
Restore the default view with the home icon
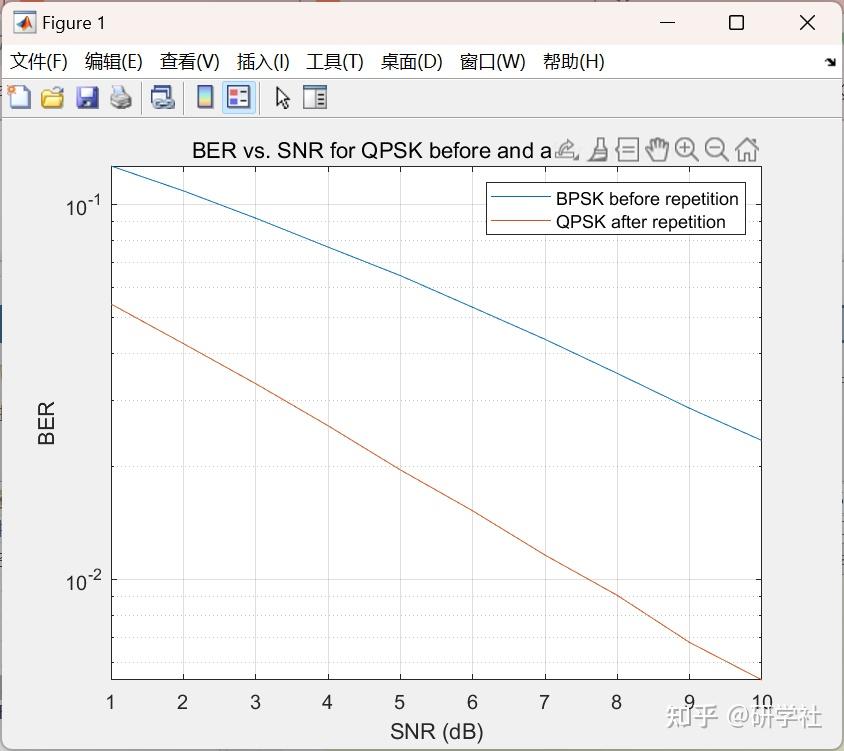[746, 148]
